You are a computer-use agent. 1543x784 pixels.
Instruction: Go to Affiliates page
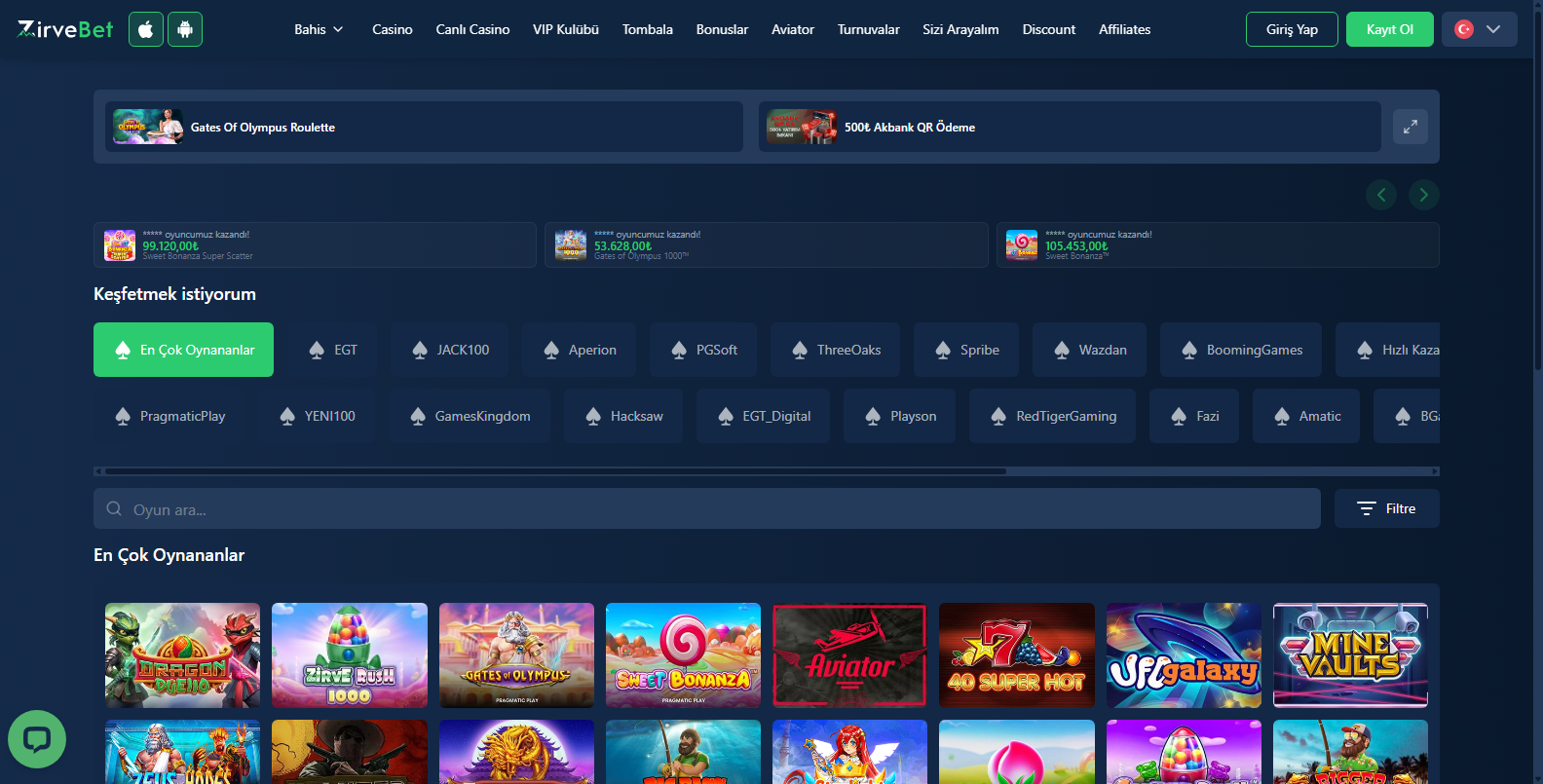[x=1125, y=29]
